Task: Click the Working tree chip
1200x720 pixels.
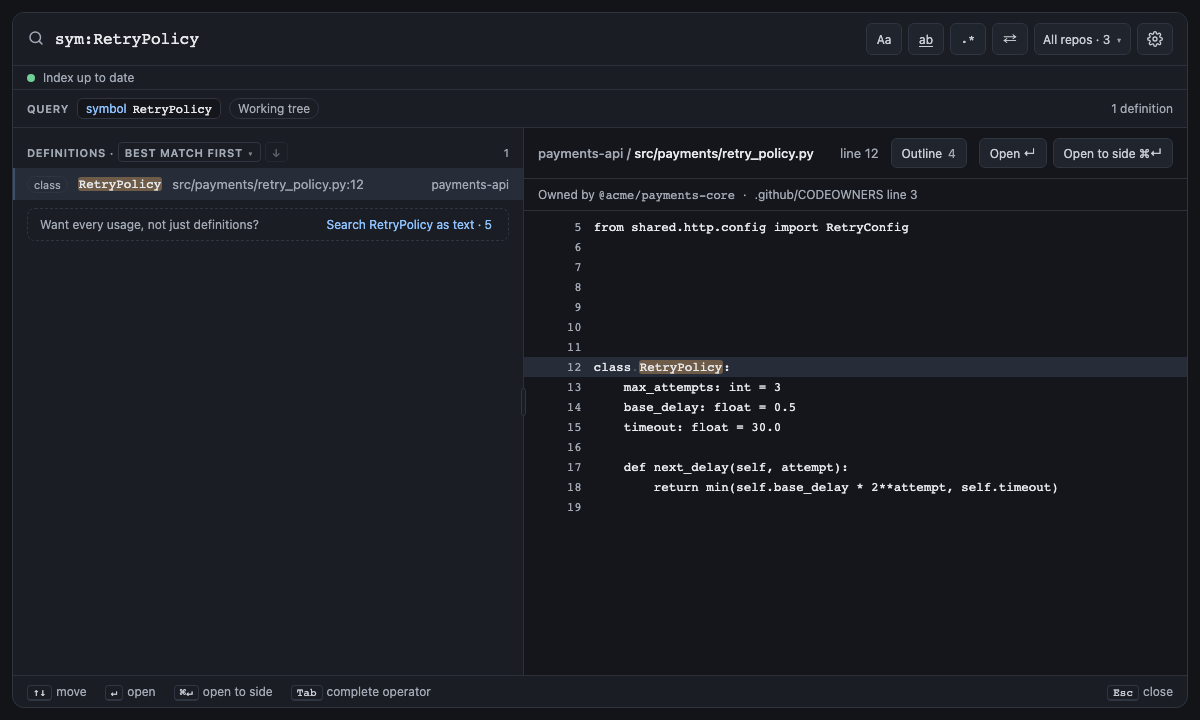Action: [x=274, y=109]
